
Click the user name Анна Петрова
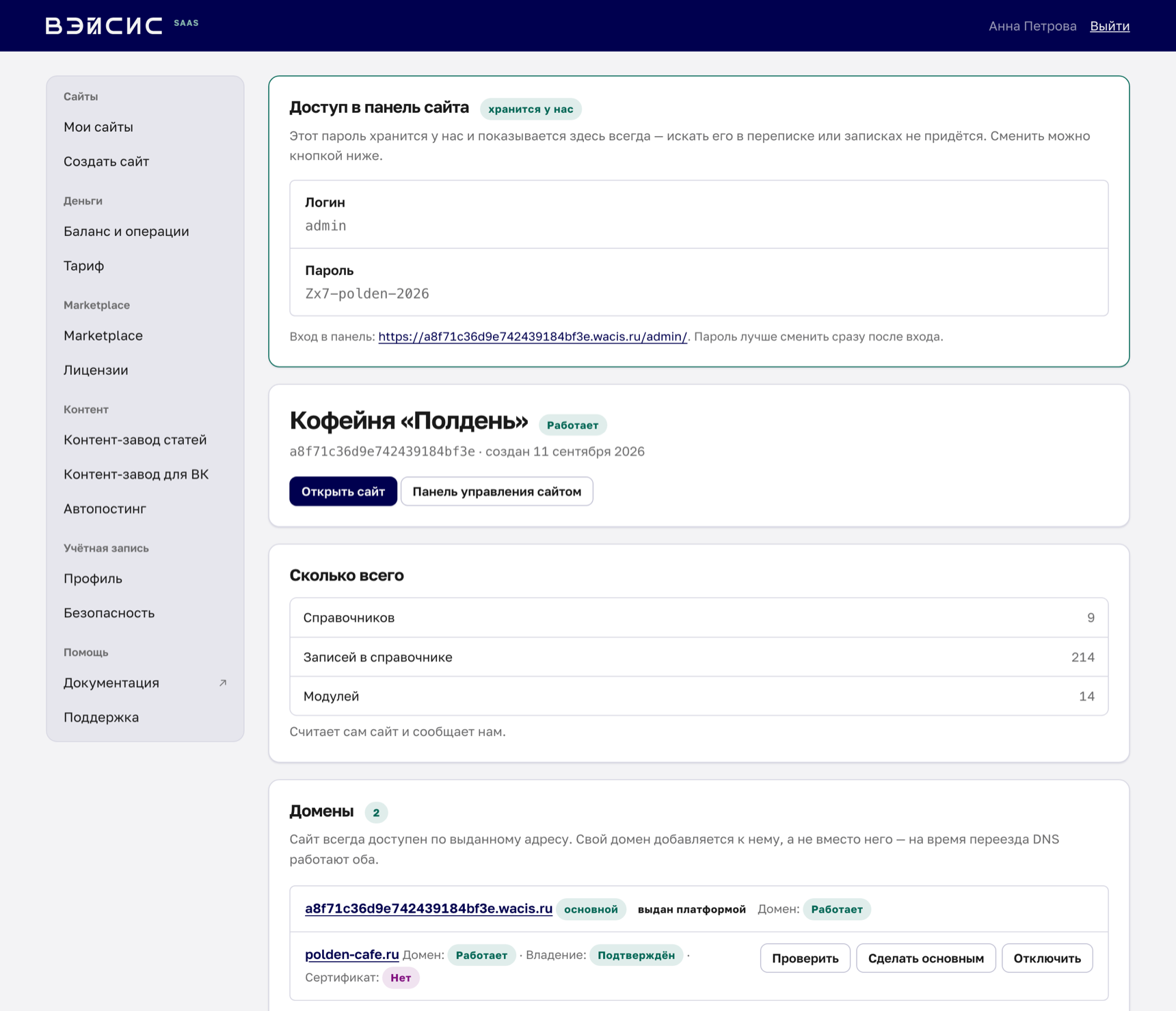click(1032, 26)
